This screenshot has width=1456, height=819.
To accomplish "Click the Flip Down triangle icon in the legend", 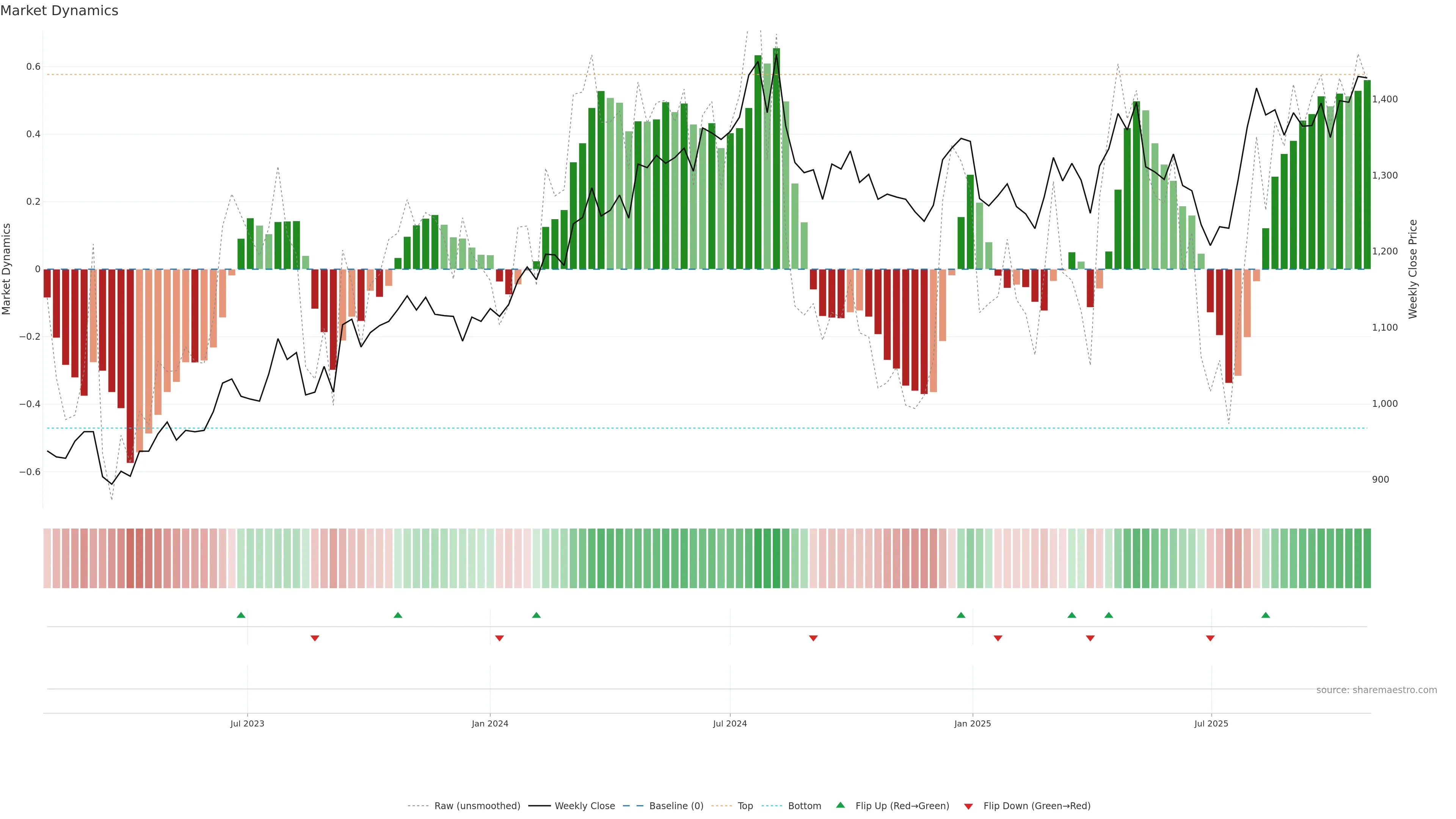I will click(x=968, y=806).
